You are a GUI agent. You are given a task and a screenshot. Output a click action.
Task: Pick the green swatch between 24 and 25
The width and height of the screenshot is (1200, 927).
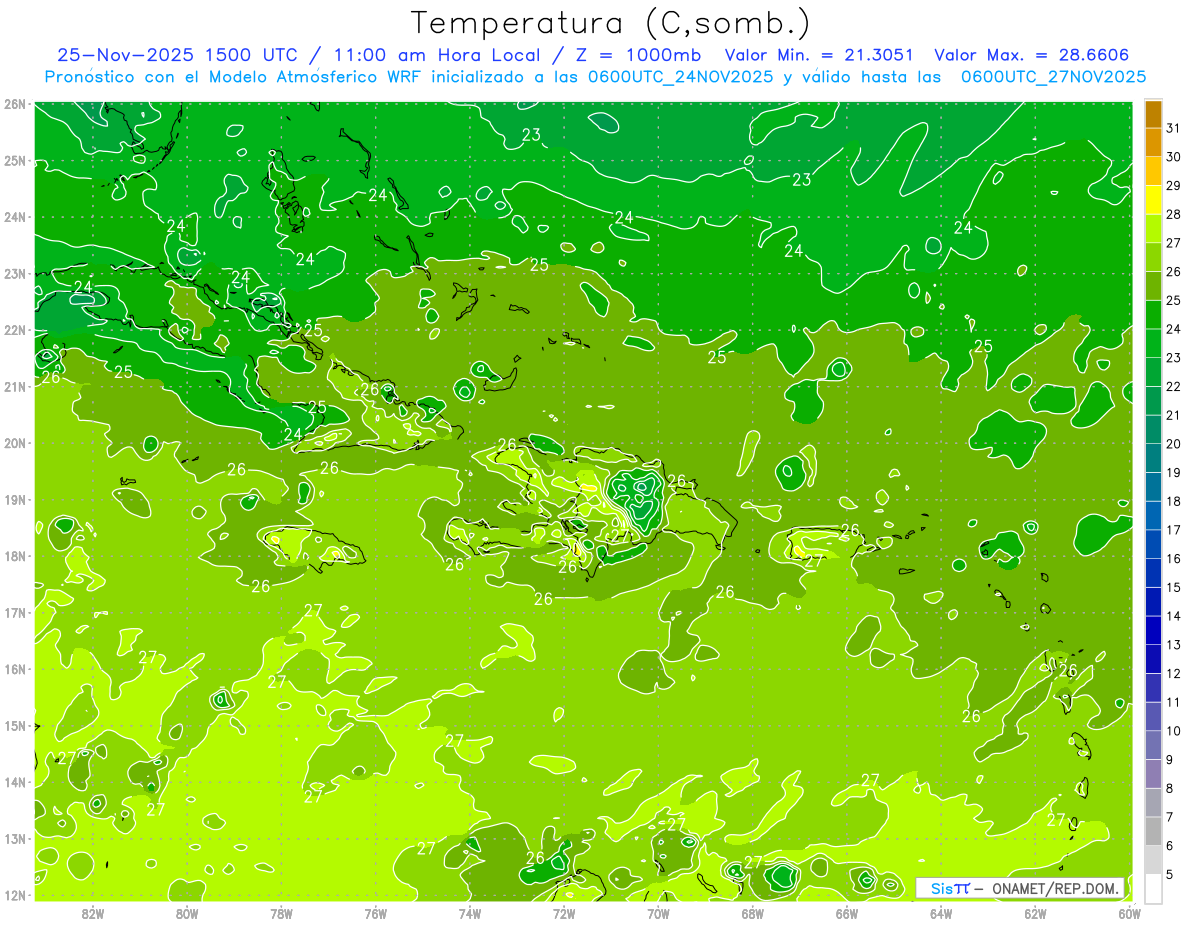pos(1153,315)
